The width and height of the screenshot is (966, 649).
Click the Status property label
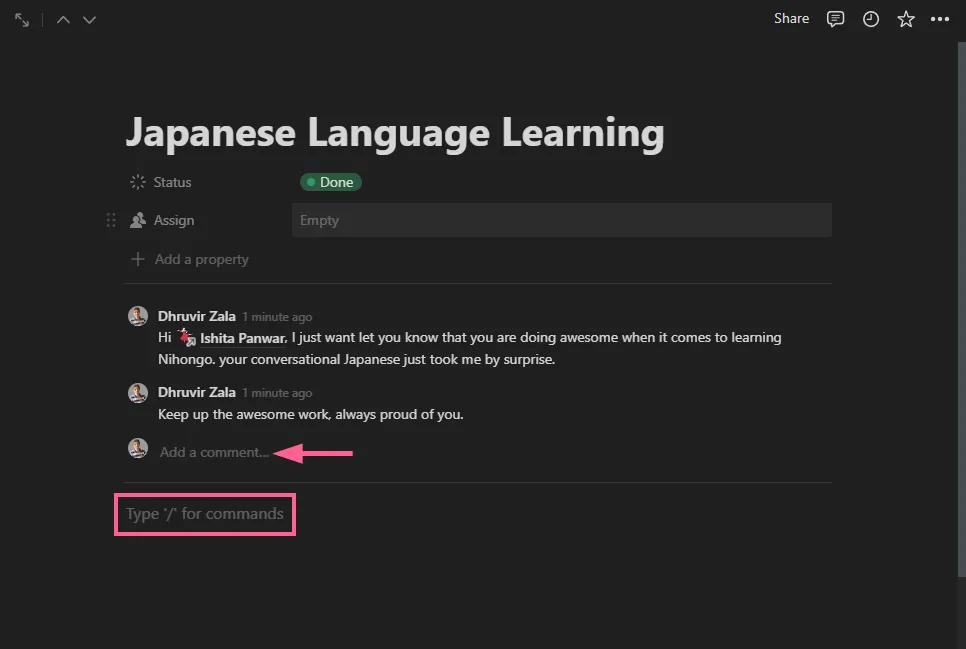point(172,182)
